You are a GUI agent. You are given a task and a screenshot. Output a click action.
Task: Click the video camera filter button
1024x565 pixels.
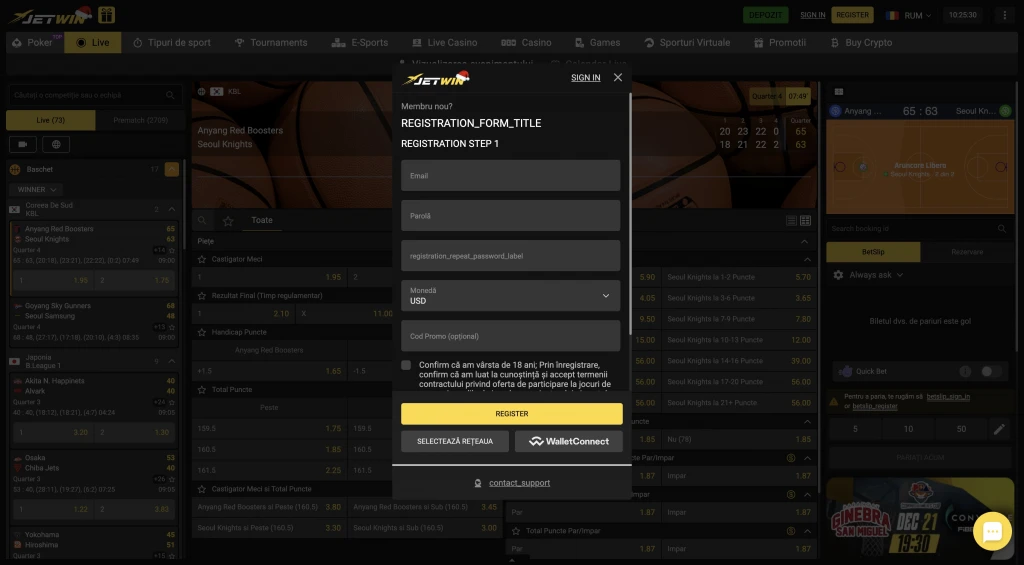coord(23,144)
